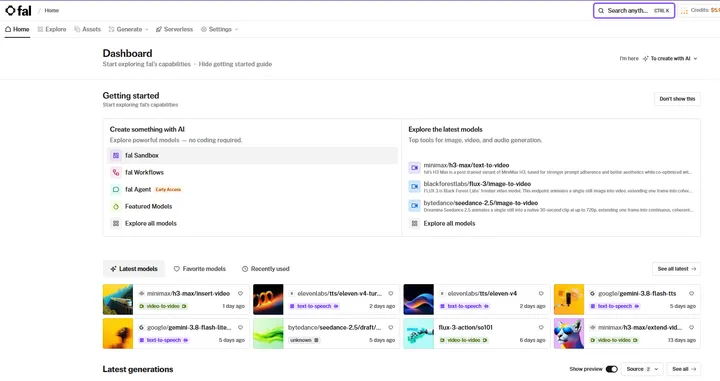Open flux-3-action/so101 thumbnail

click(418, 333)
